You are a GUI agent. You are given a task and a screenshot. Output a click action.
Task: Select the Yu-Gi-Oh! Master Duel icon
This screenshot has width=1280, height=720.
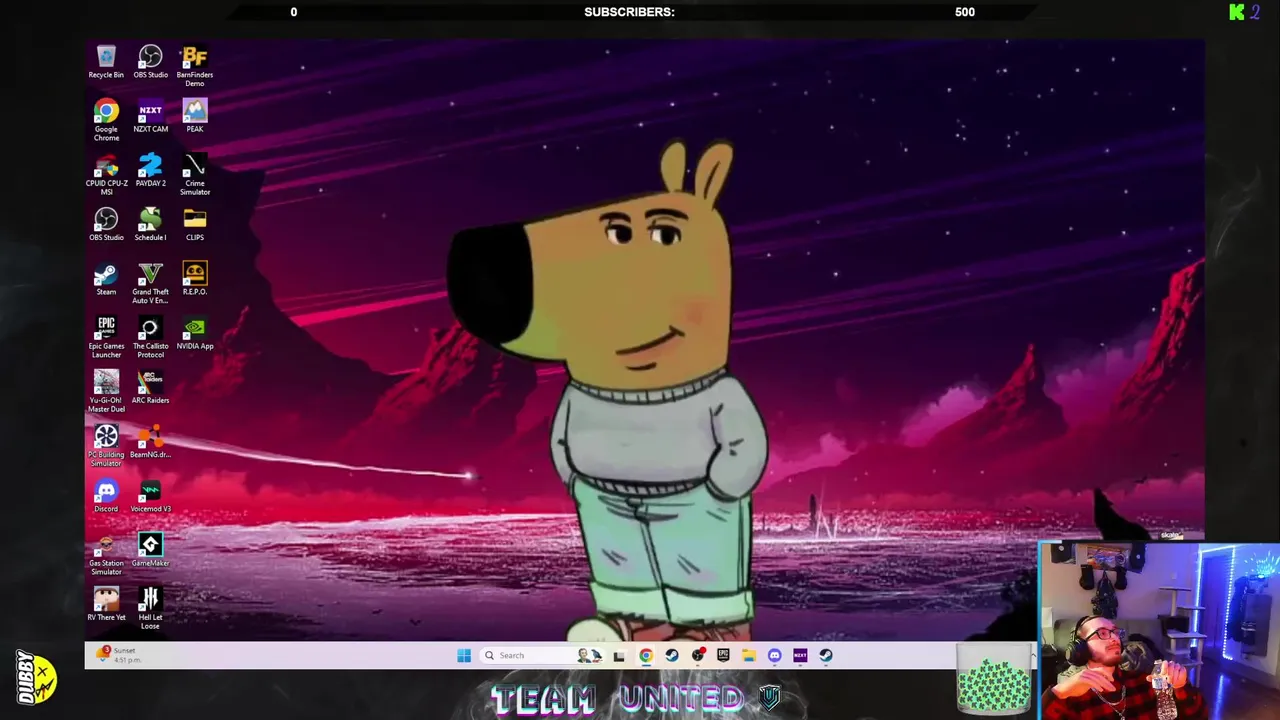[x=106, y=391]
